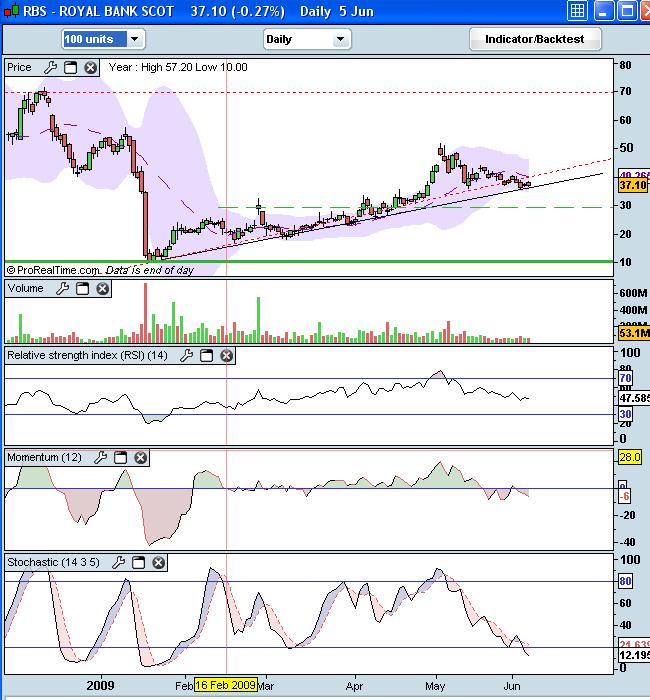Click the May label on the time axis
The width and height of the screenshot is (650, 700).
point(435,686)
